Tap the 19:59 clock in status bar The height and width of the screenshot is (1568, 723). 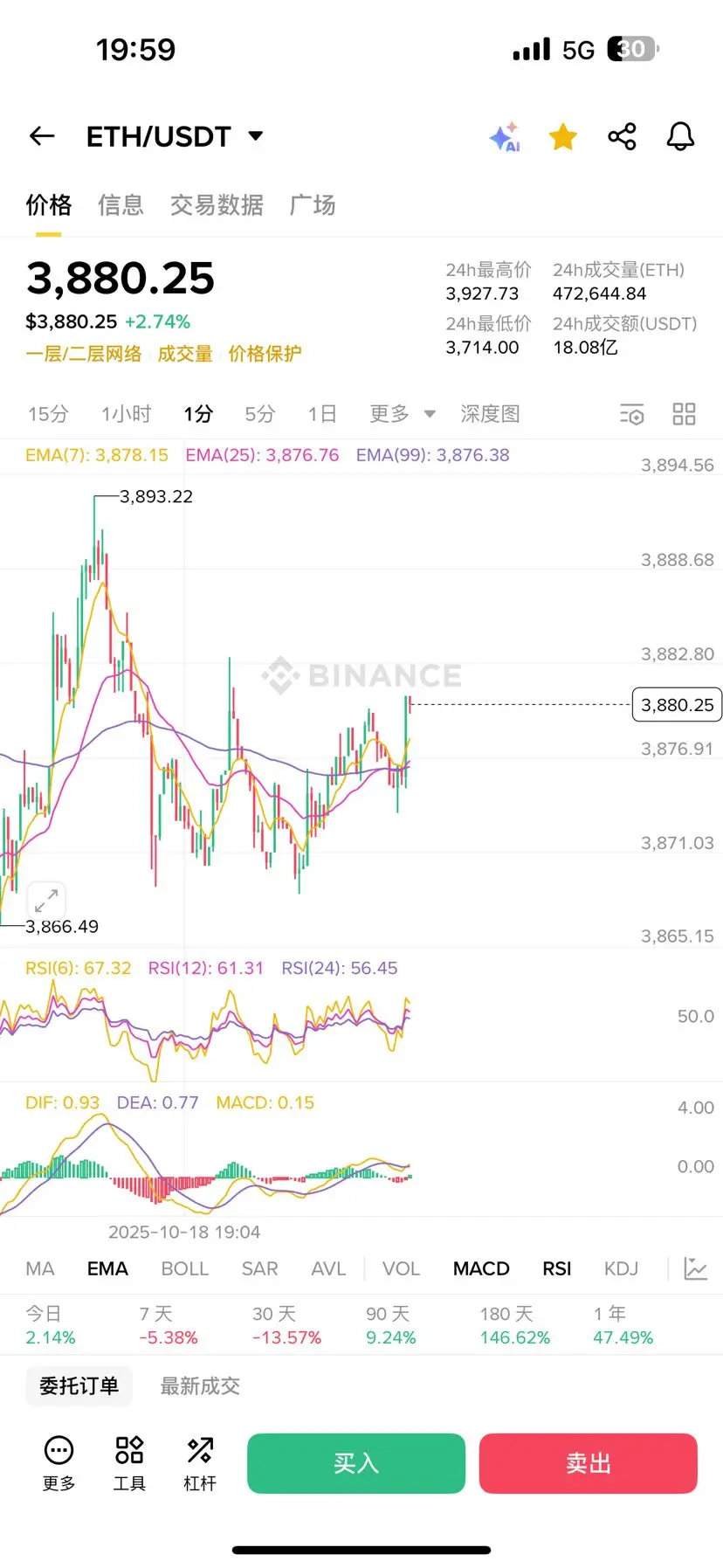click(135, 50)
